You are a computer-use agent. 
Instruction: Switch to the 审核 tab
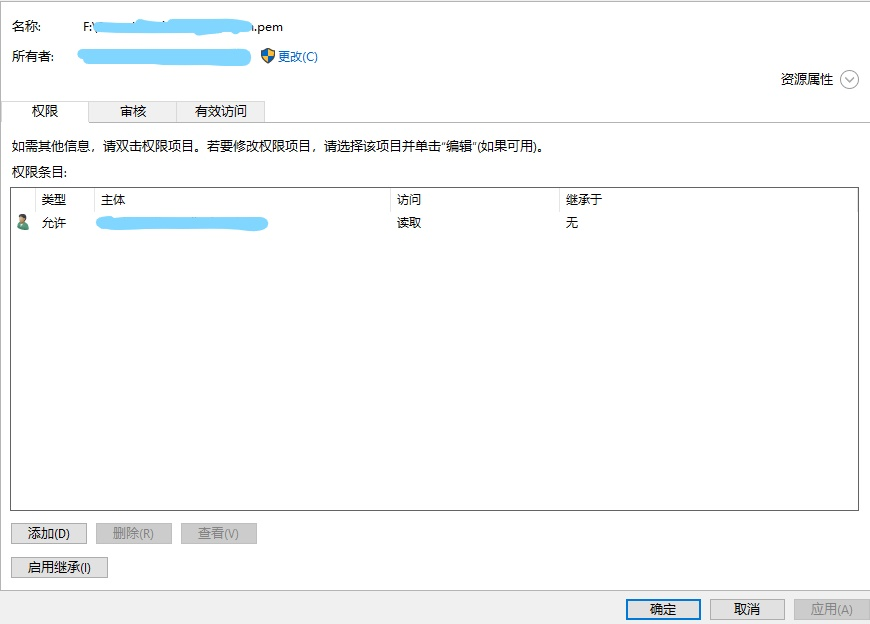click(x=133, y=111)
